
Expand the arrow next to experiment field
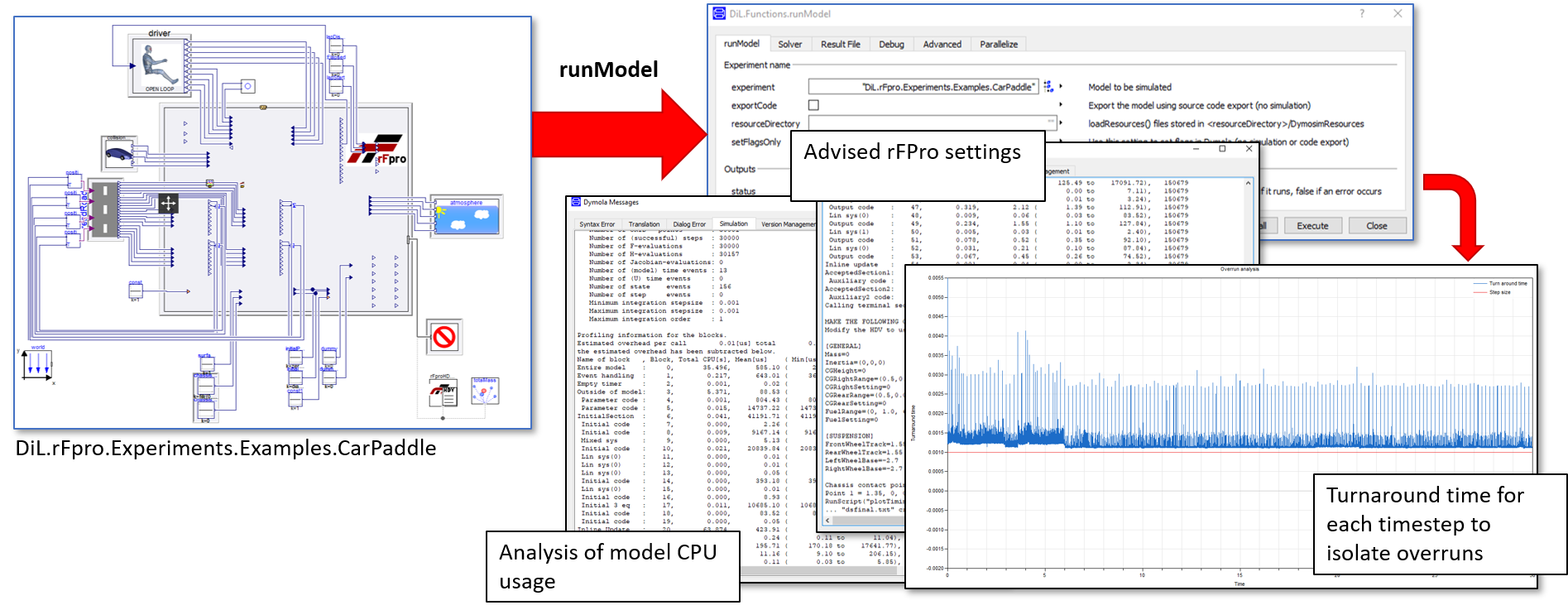pyautogui.click(x=1061, y=86)
